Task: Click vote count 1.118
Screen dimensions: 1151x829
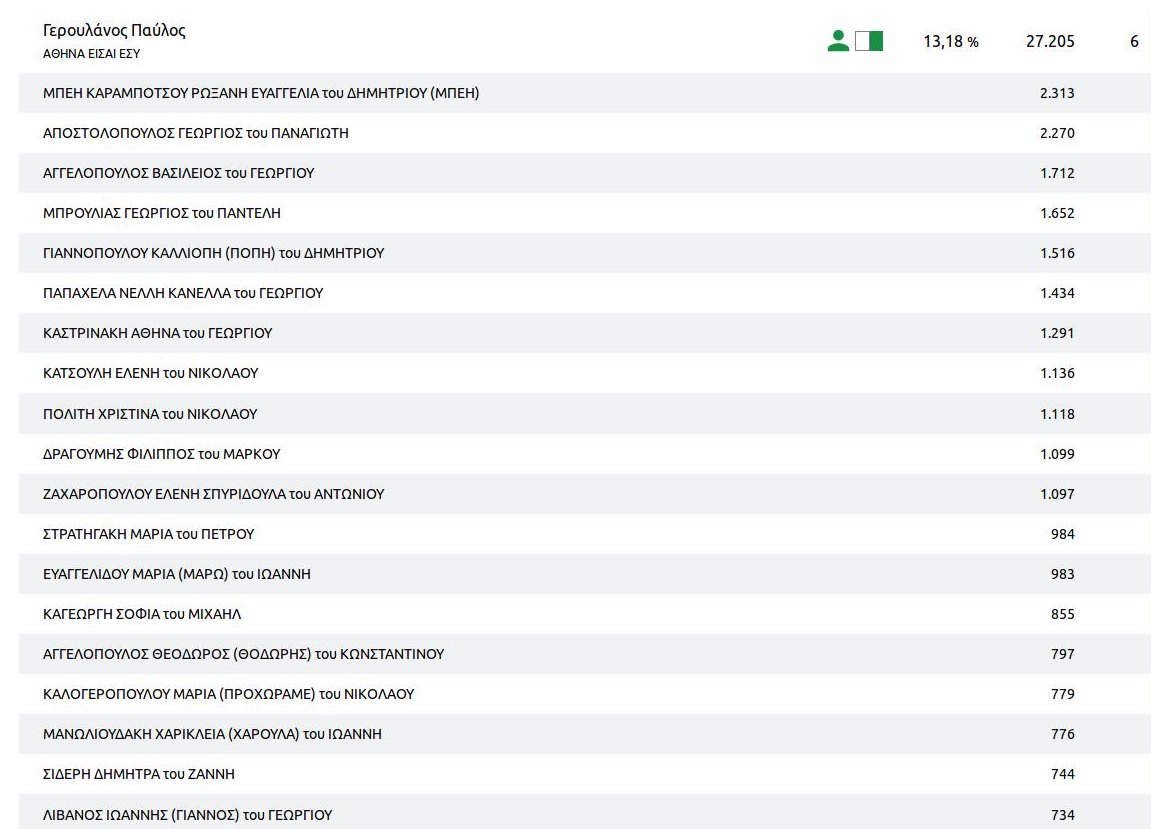Action: [1057, 414]
